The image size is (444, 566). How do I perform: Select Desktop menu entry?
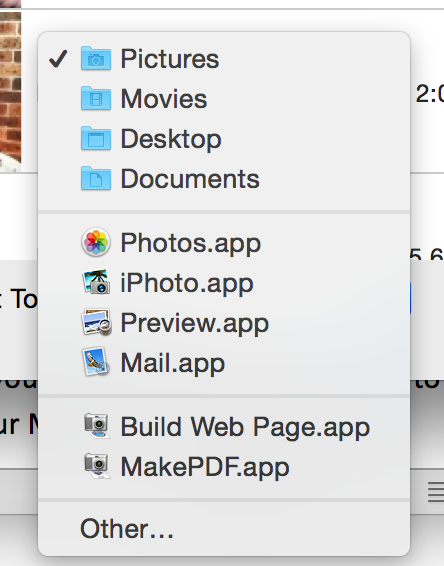click(x=224, y=139)
